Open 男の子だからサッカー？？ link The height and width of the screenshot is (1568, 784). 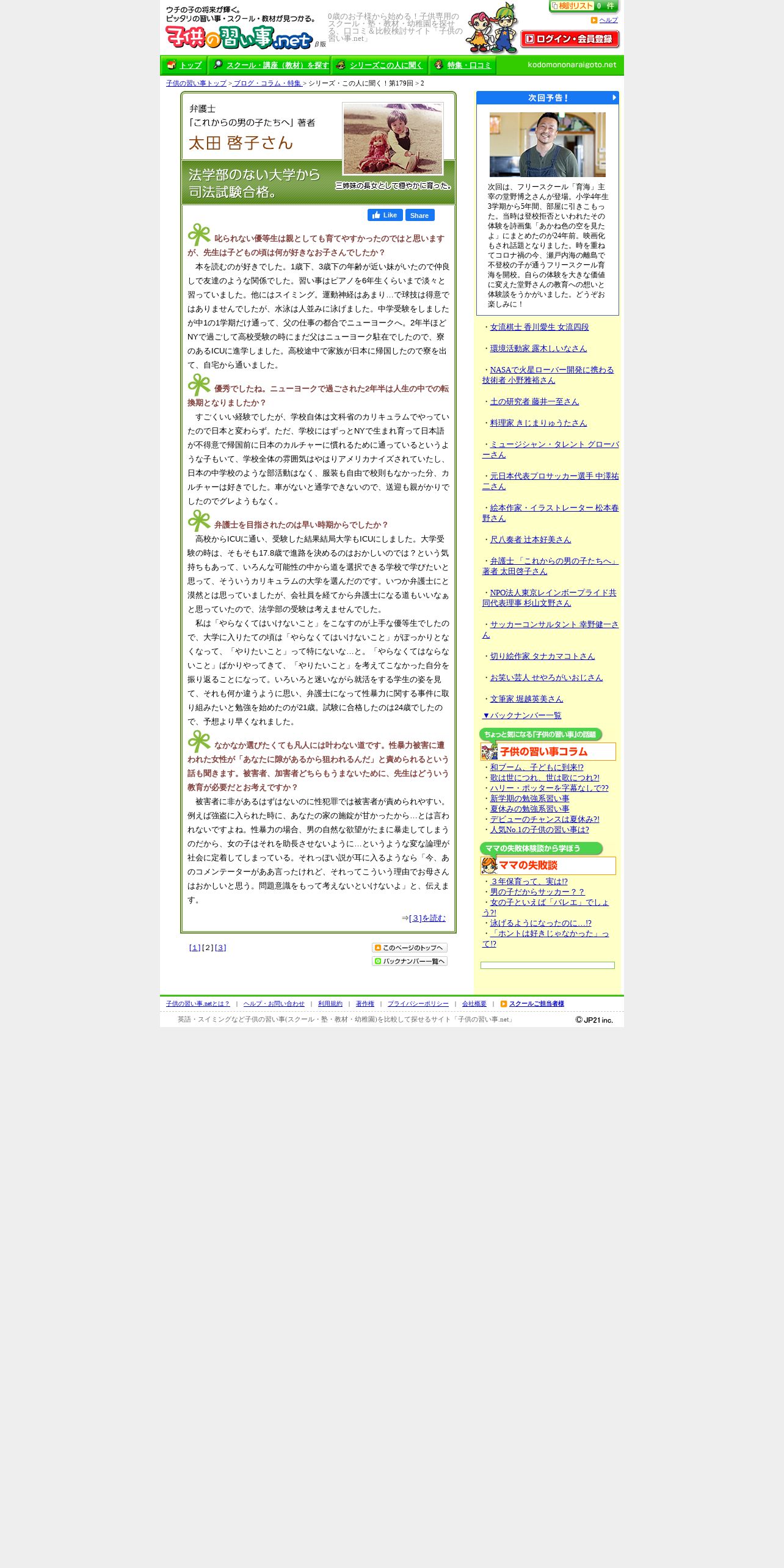(x=537, y=892)
